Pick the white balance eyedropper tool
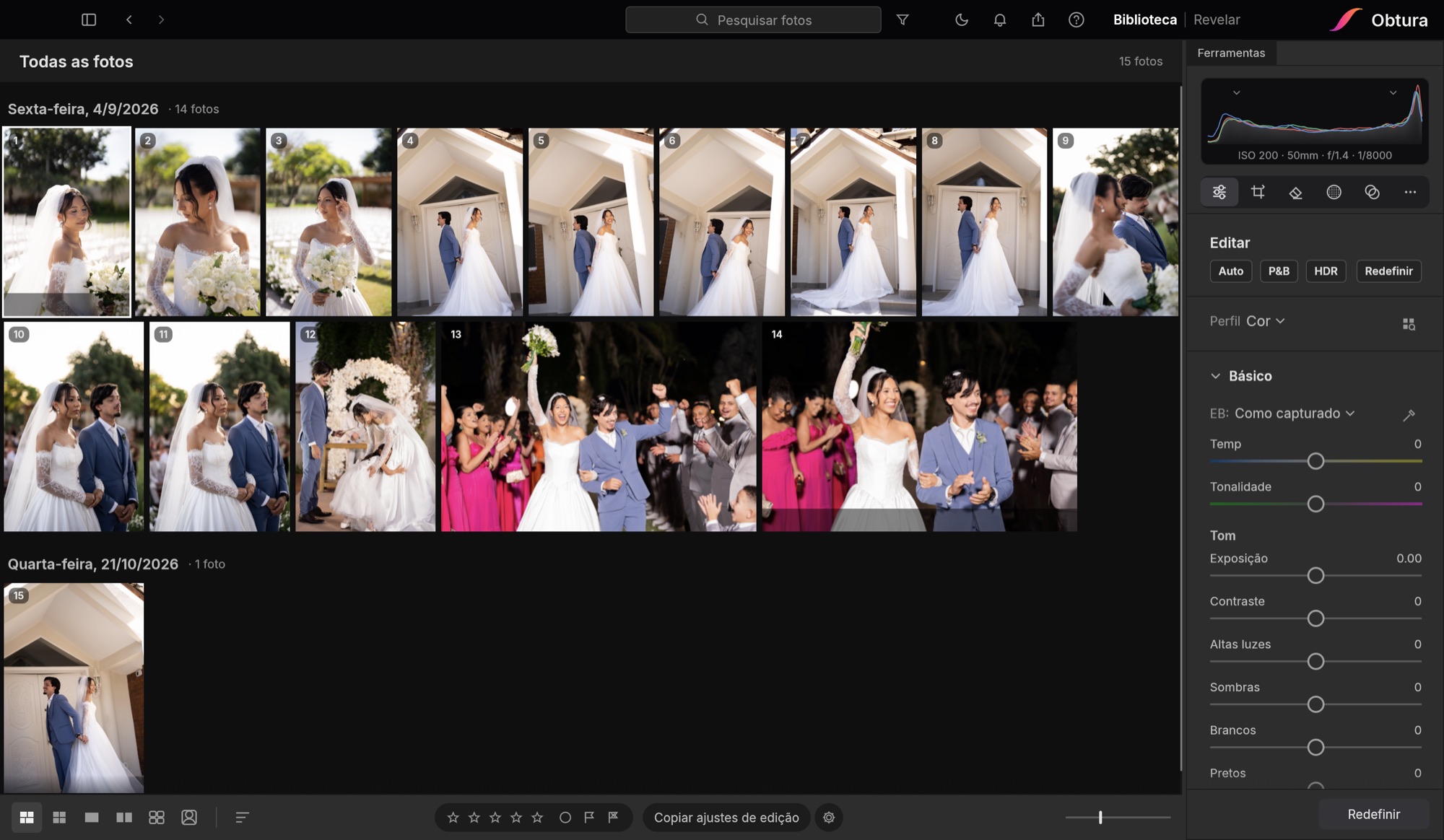1444x840 pixels. 1409,414
